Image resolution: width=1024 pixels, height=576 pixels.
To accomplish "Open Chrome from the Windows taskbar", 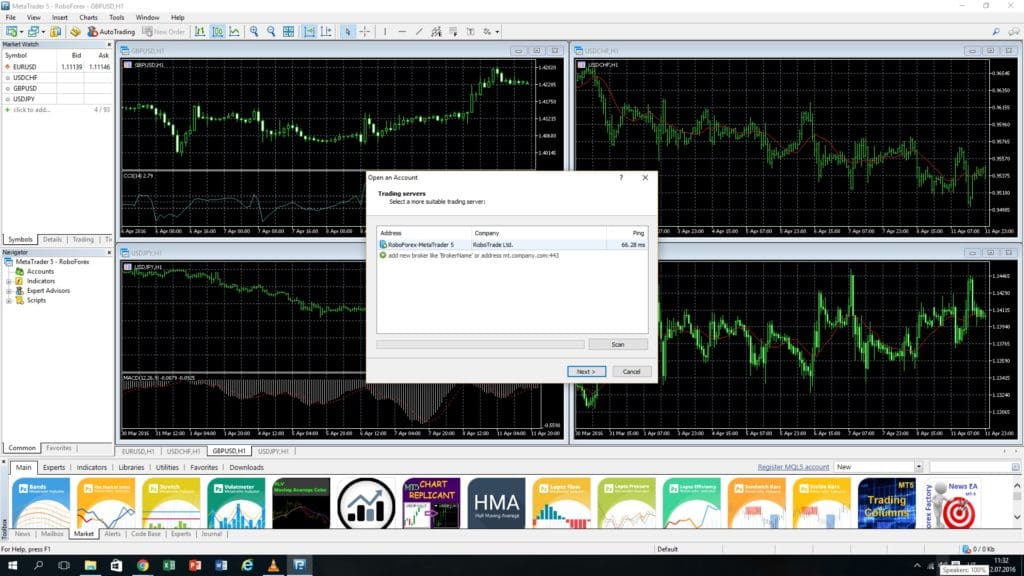I will 142,566.
